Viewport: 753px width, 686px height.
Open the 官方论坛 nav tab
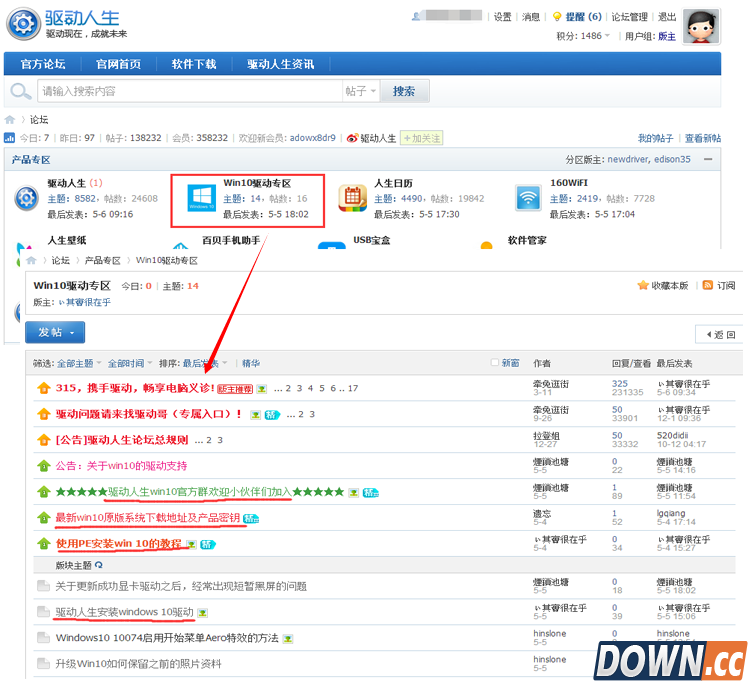tap(43, 64)
